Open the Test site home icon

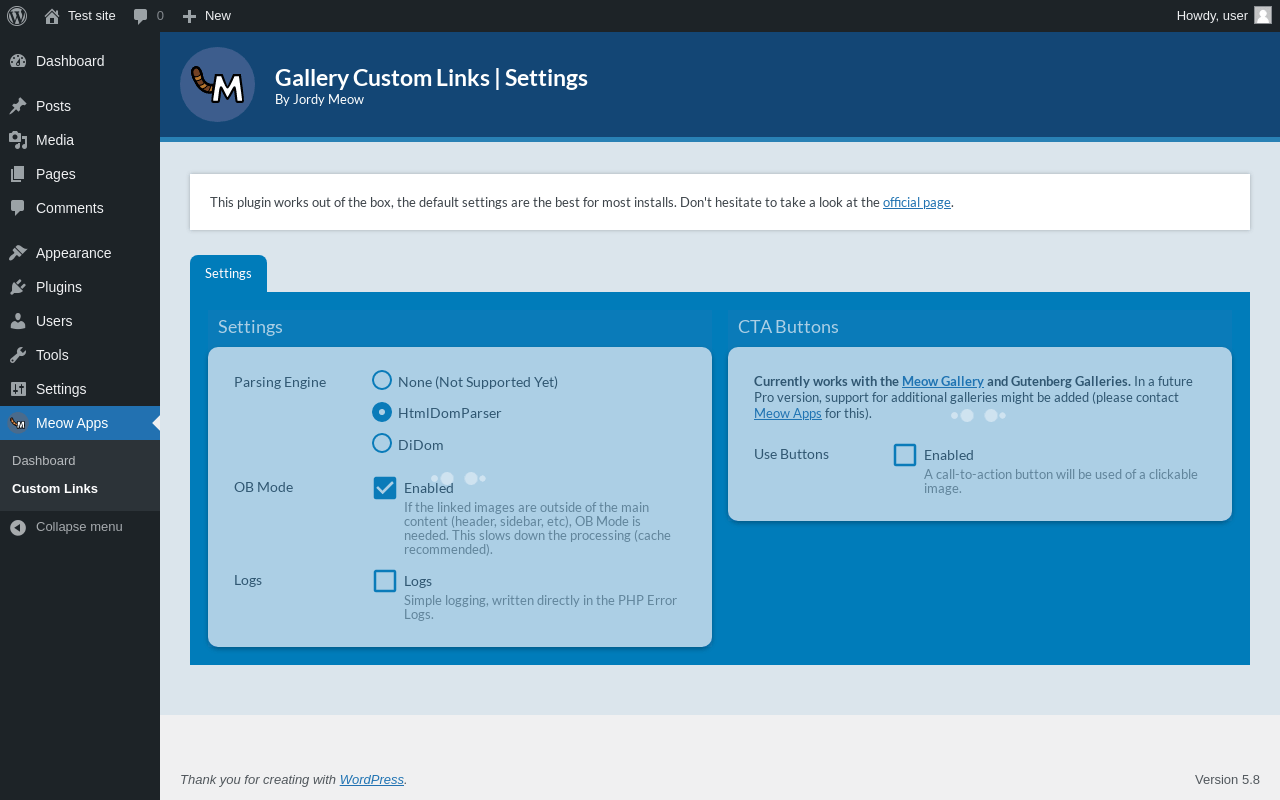(52, 16)
